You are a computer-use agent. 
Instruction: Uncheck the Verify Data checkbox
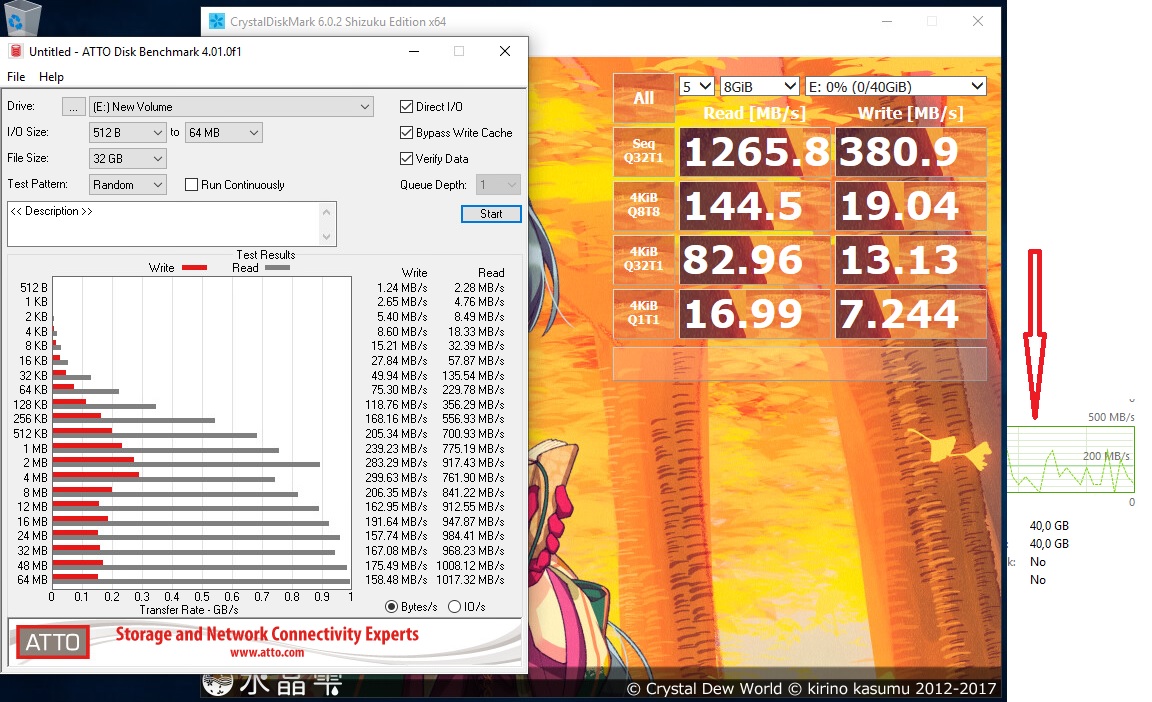tap(406, 159)
